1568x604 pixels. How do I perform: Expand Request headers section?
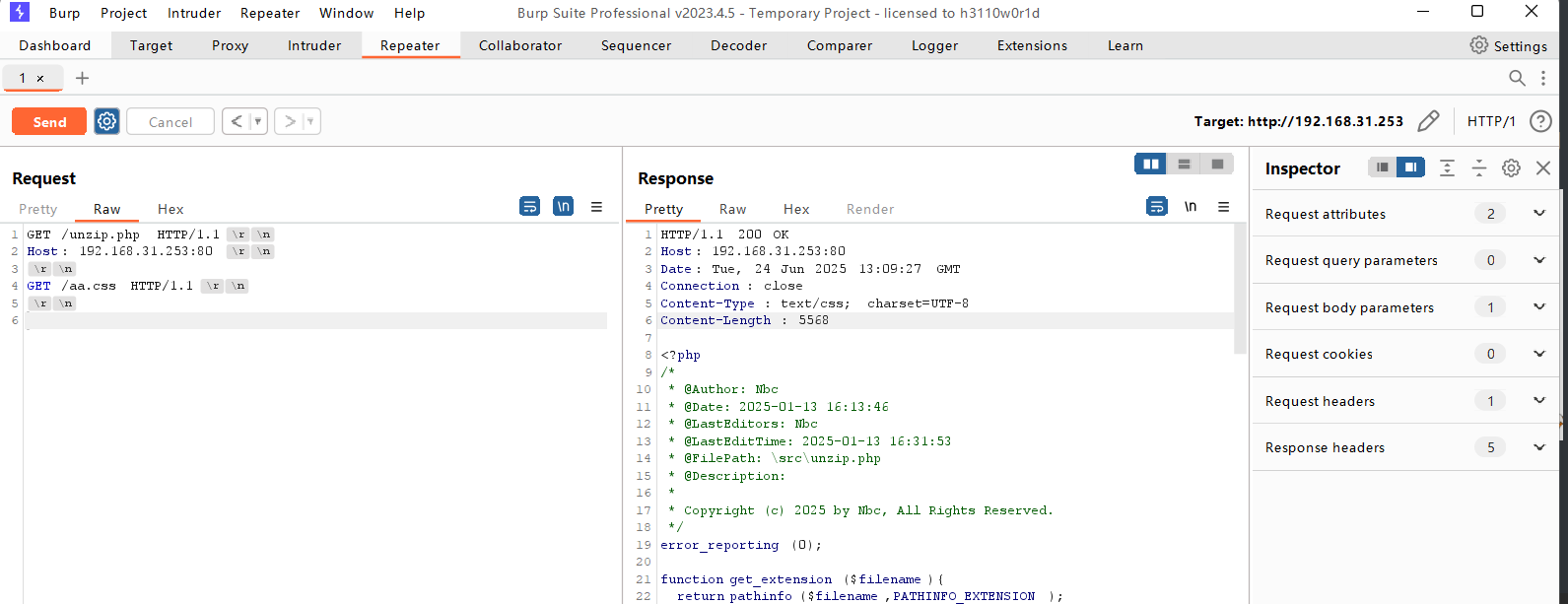tap(1539, 400)
